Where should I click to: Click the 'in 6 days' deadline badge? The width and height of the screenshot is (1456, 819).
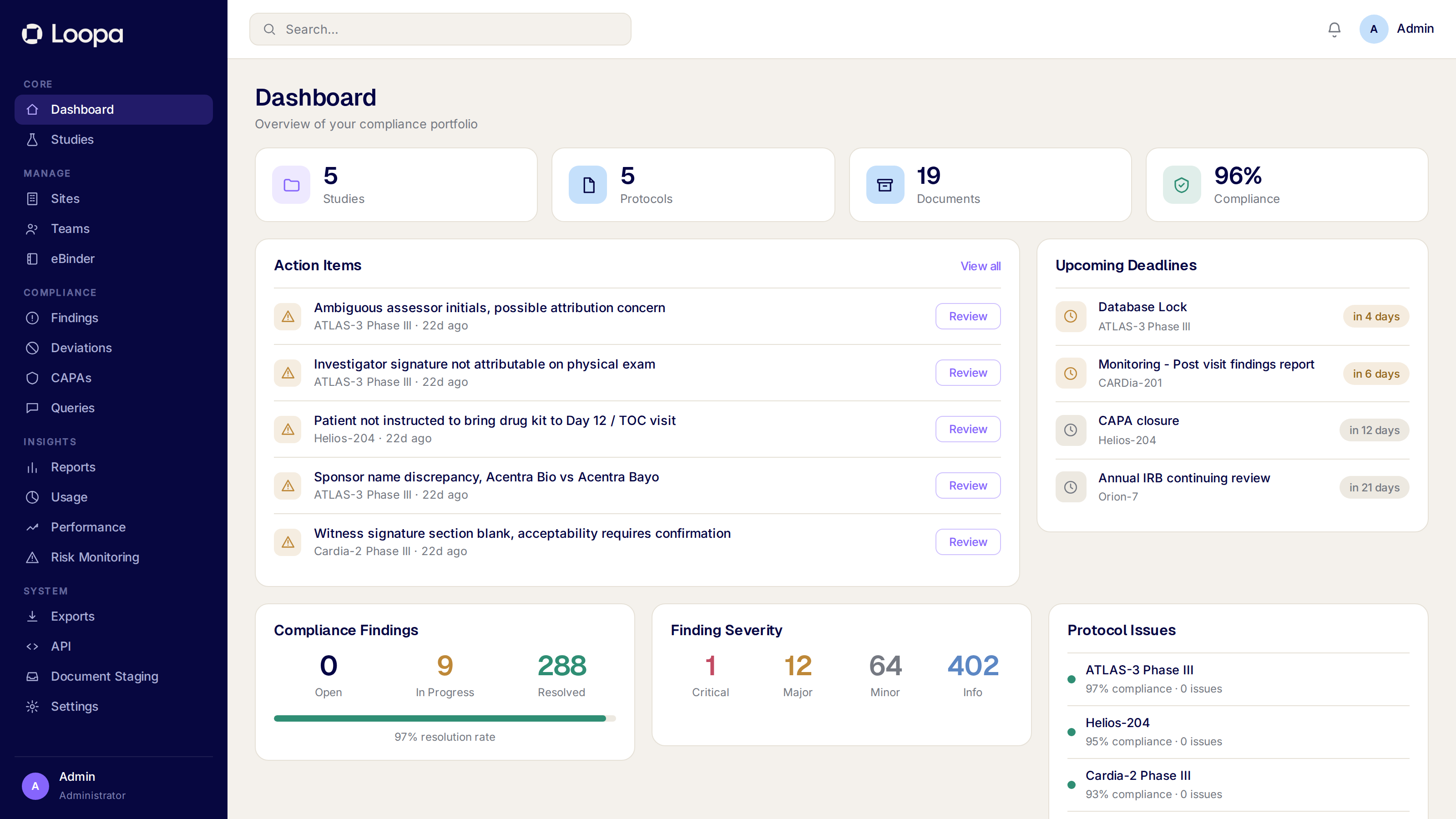1376,374
